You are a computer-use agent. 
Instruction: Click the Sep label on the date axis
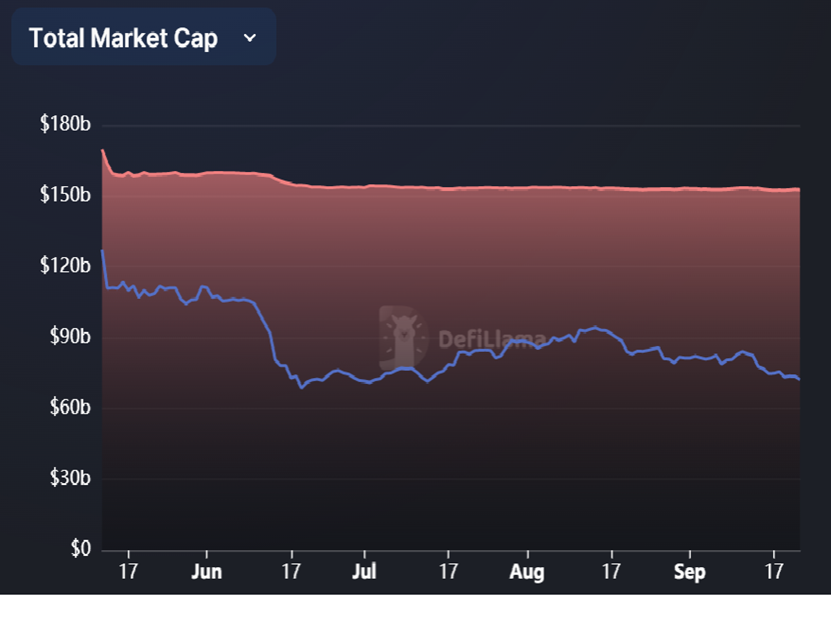point(689,572)
